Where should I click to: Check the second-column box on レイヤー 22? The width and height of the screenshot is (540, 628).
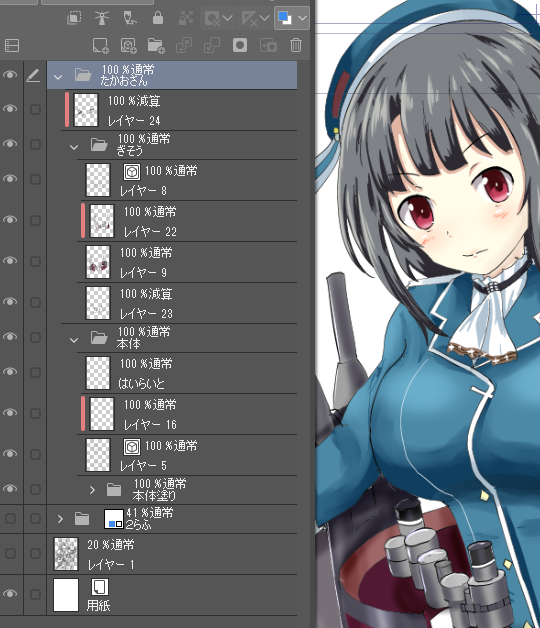coord(35,220)
